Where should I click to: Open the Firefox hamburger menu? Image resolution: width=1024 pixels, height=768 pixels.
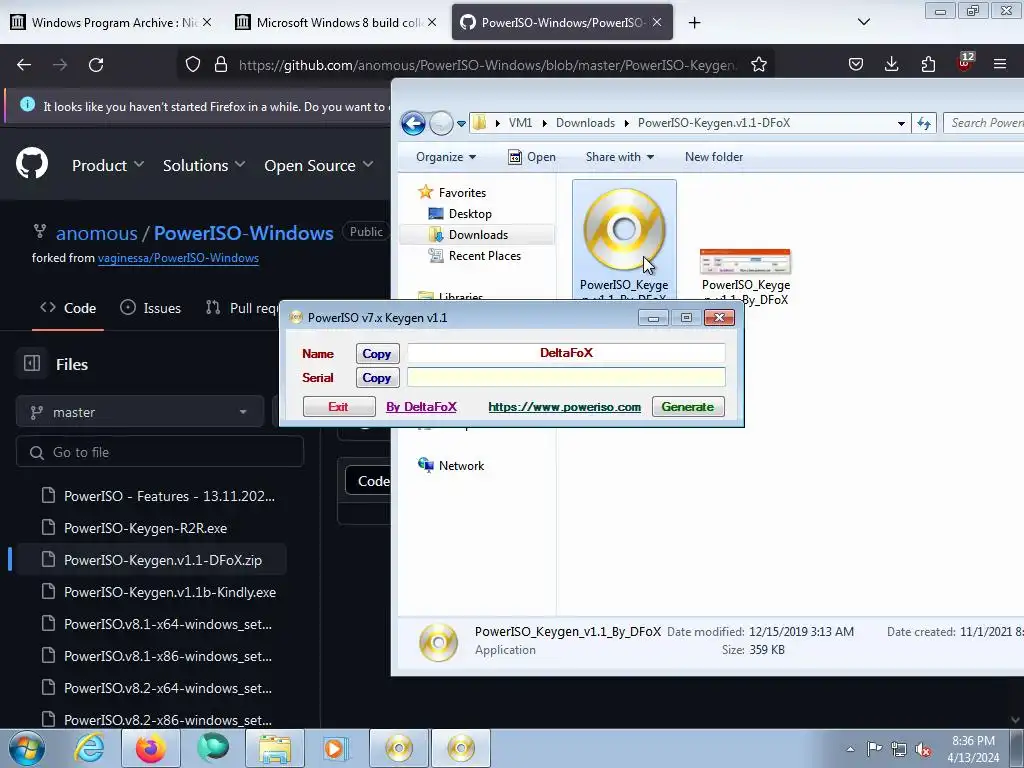[1000, 65]
